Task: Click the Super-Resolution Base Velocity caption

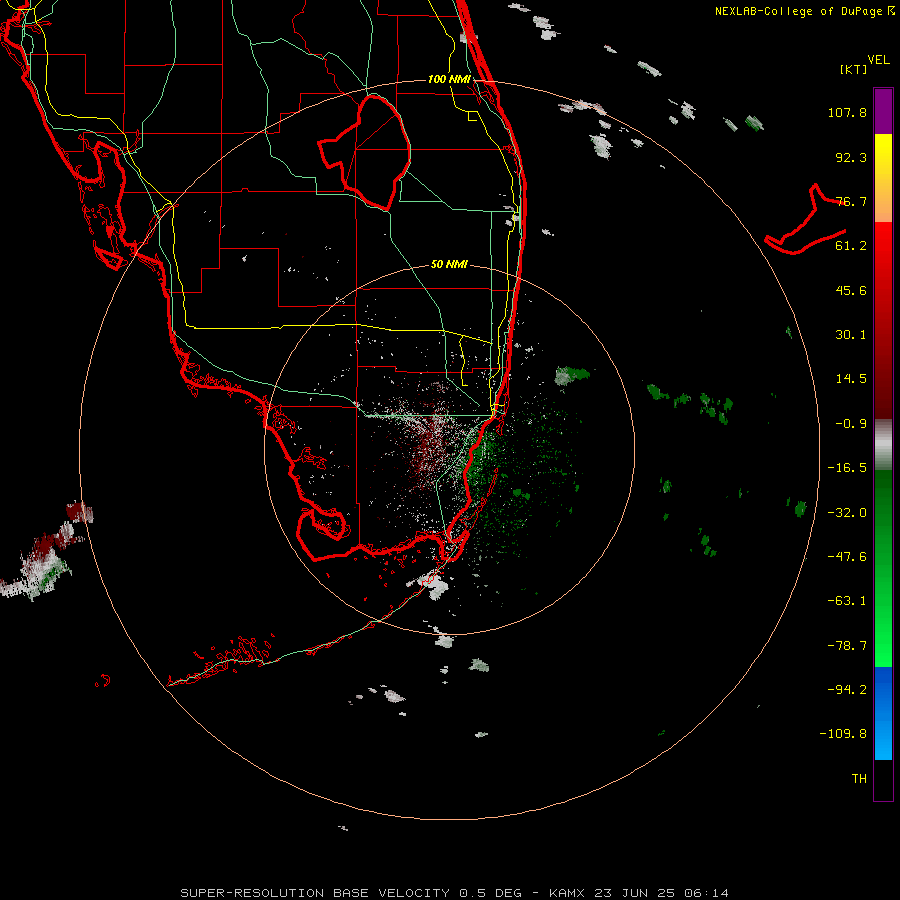Action: click(x=455, y=893)
